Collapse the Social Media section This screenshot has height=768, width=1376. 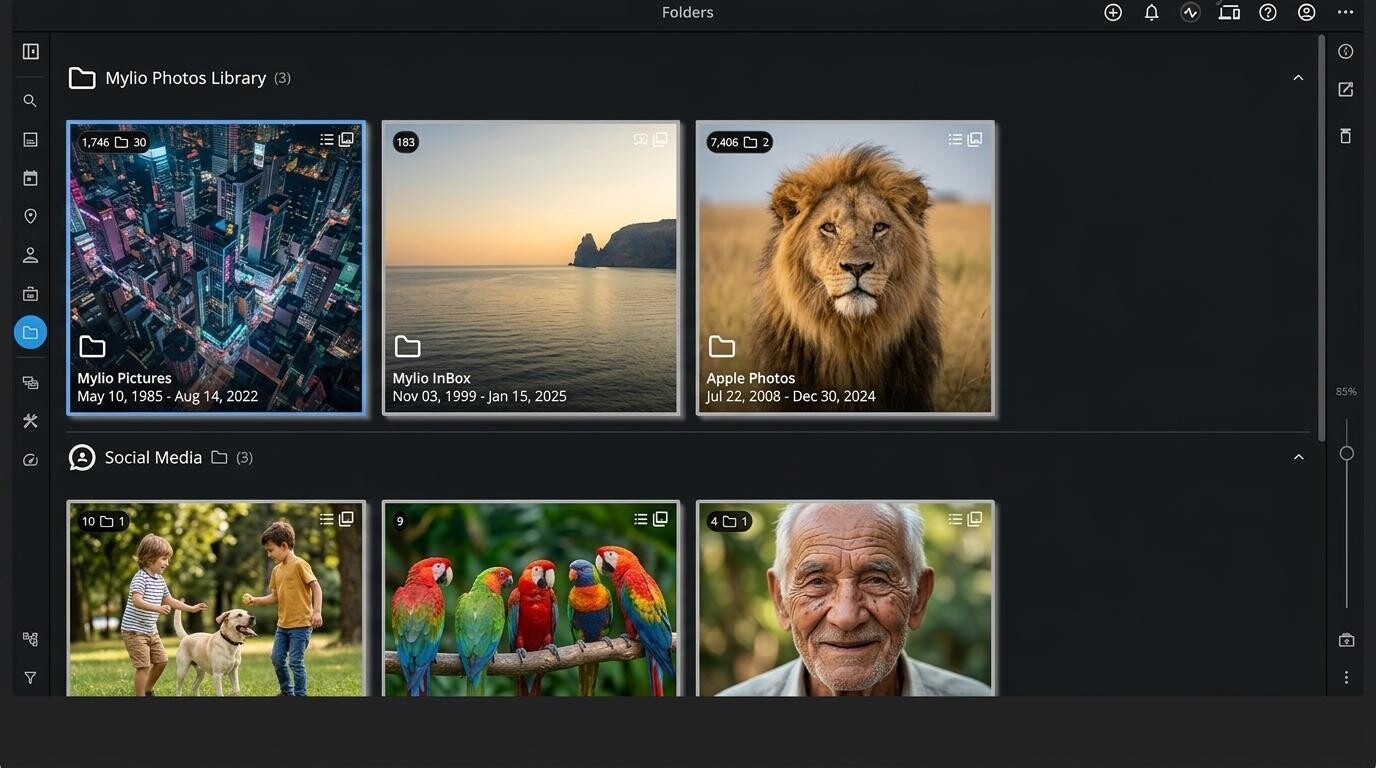pyautogui.click(x=1298, y=457)
